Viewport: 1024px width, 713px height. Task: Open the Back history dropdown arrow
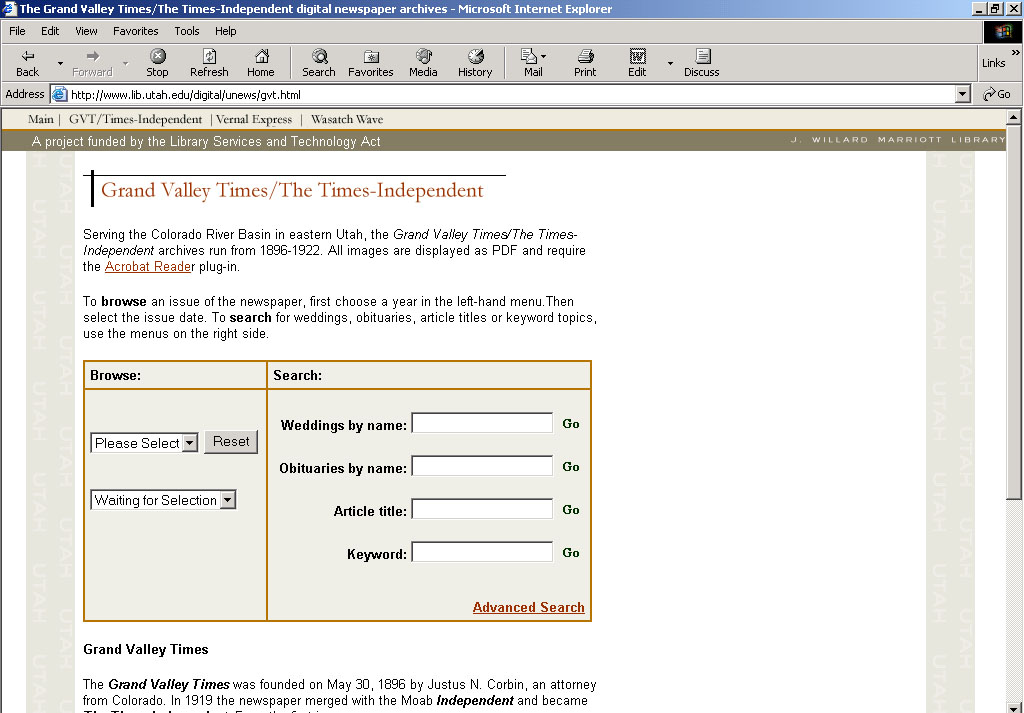point(60,63)
